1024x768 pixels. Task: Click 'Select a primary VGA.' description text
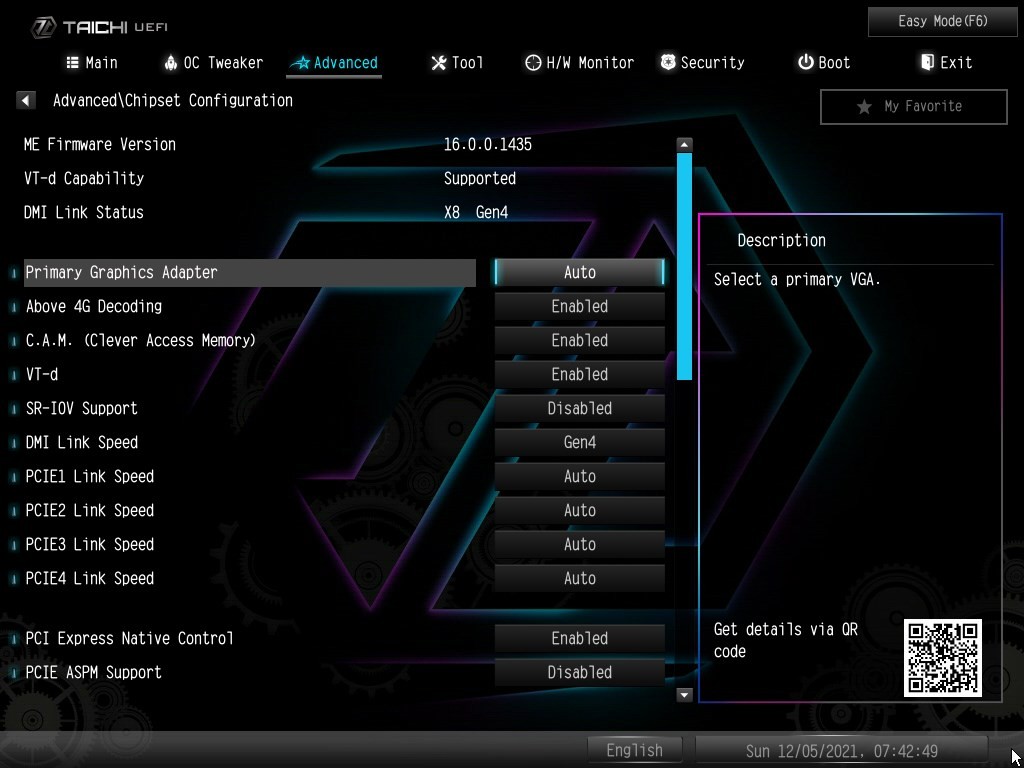click(x=797, y=280)
